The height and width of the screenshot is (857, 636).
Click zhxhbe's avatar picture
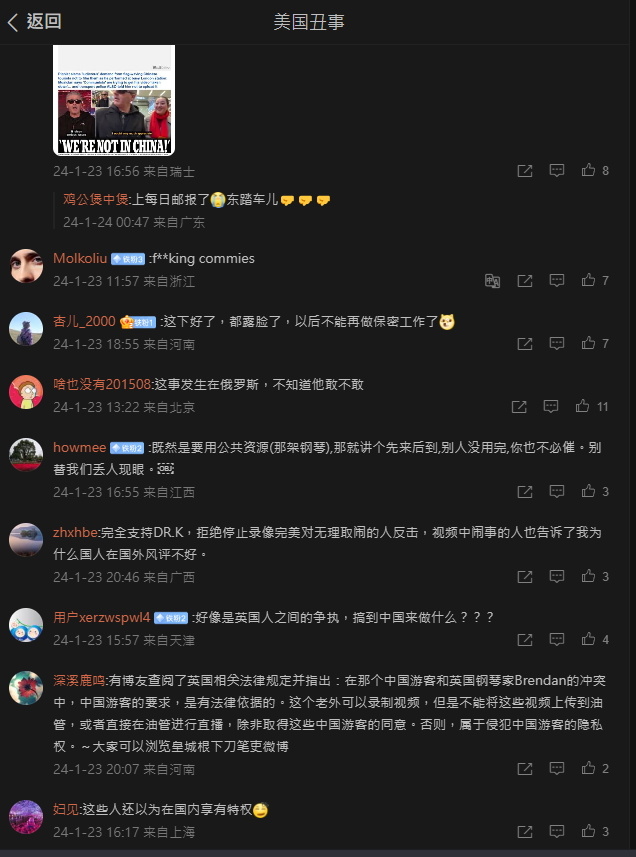tap(26, 540)
